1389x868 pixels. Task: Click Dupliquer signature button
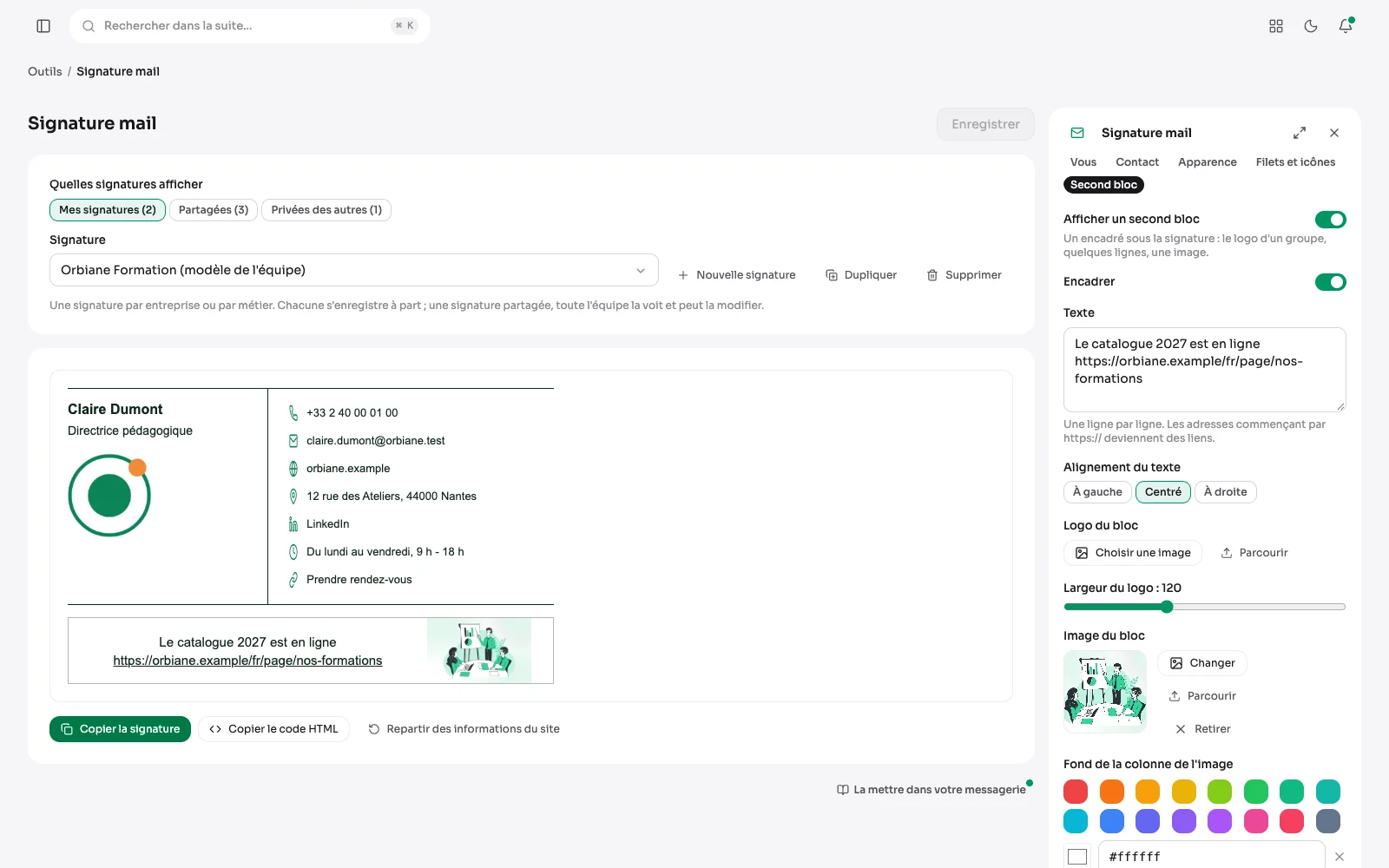click(x=861, y=275)
